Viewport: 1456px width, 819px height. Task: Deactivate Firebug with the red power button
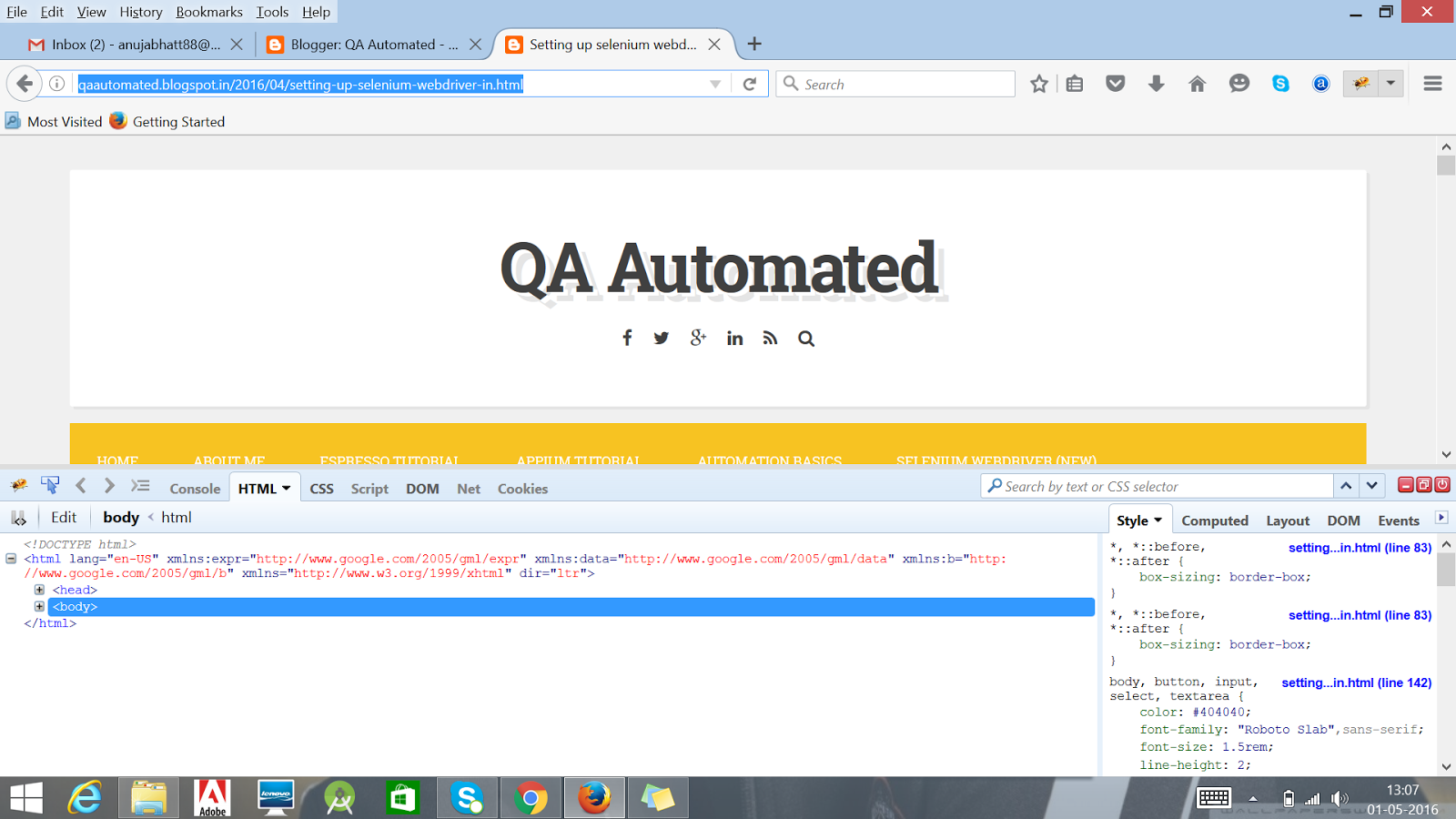click(1442, 485)
